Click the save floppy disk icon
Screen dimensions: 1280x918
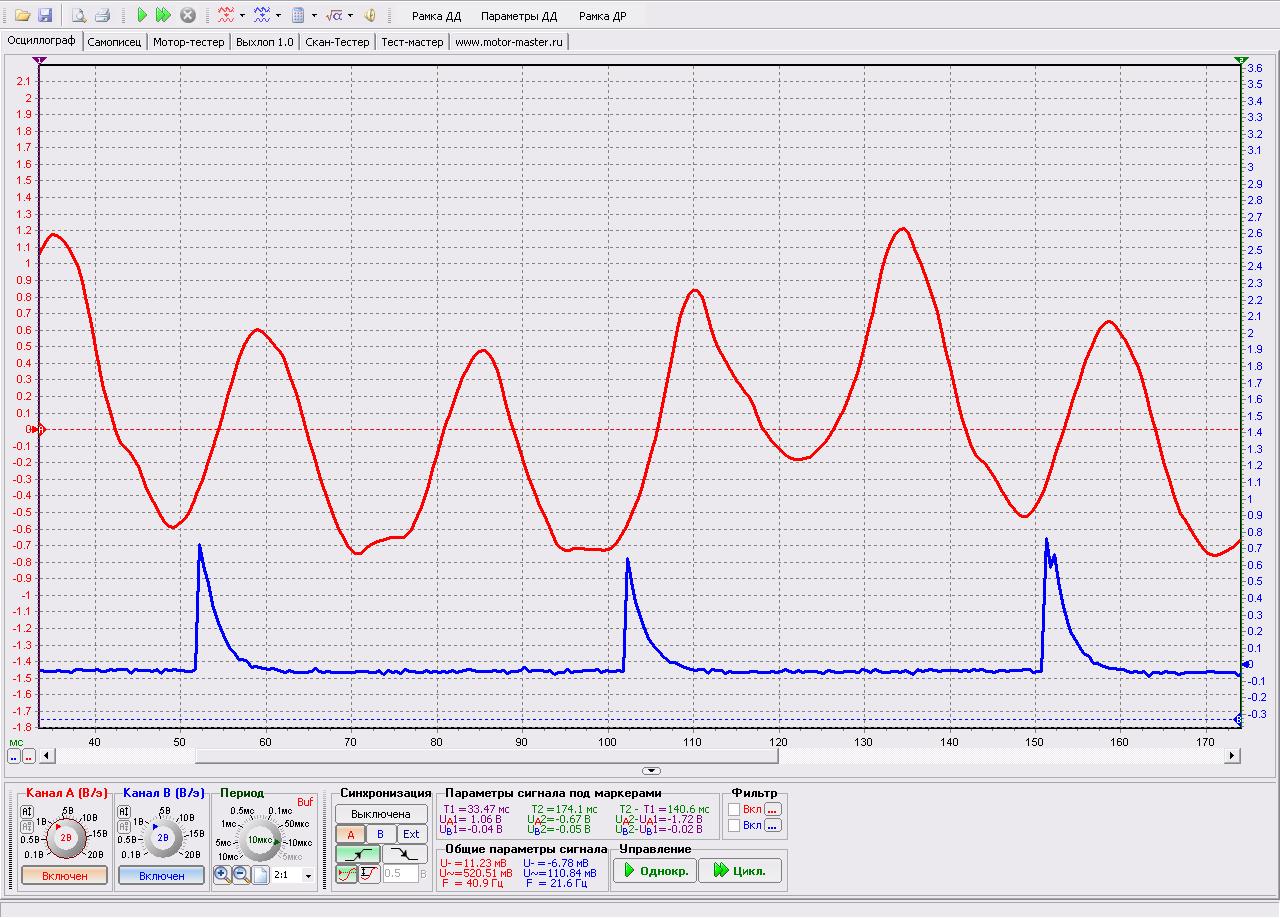pos(44,15)
